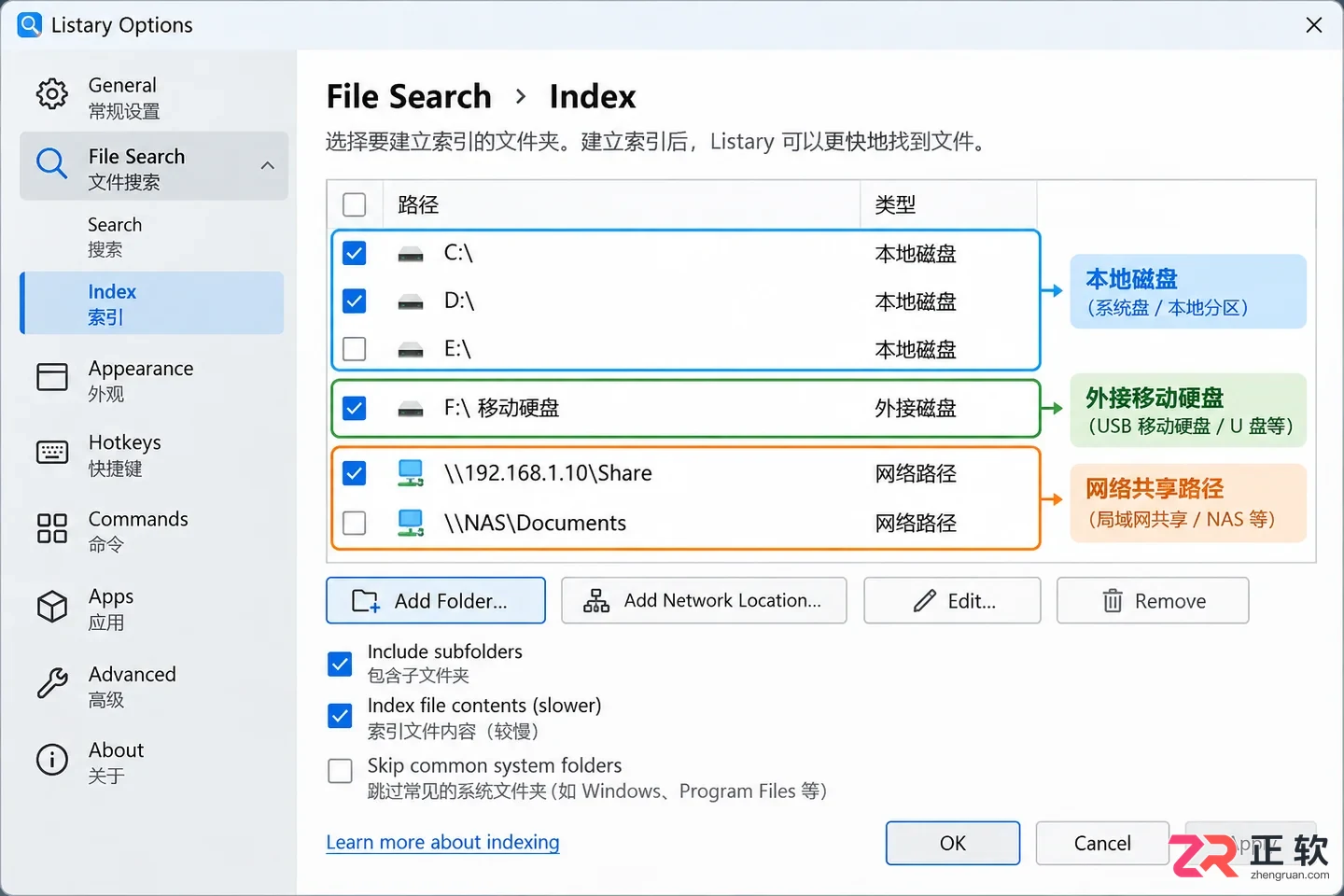The width and height of the screenshot is (1344, 896).
Task: Confirm with the OK button
Action: pyautogui.click(x=953, y=843)
